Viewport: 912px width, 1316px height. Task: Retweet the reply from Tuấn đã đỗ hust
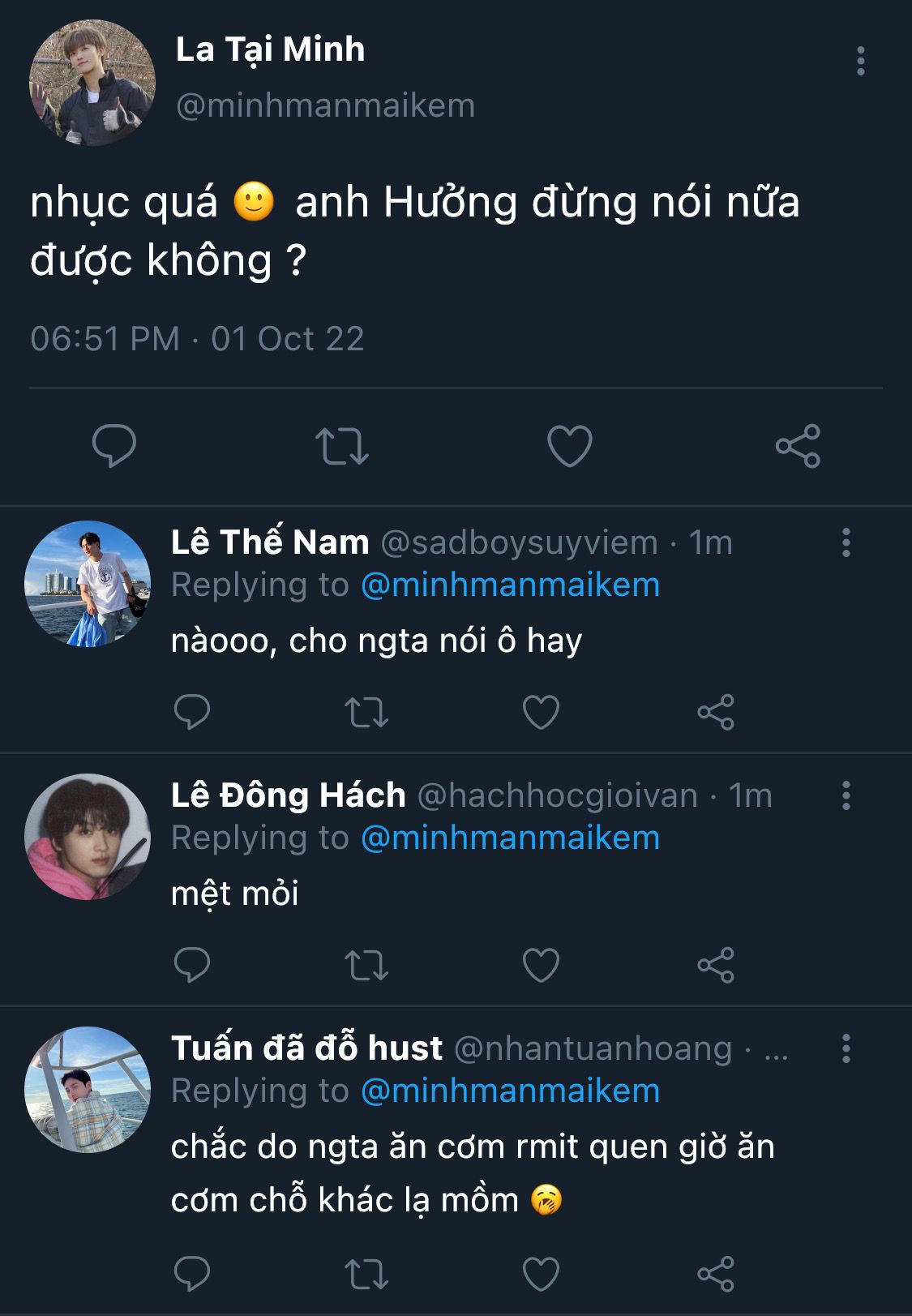(366, 1274)
